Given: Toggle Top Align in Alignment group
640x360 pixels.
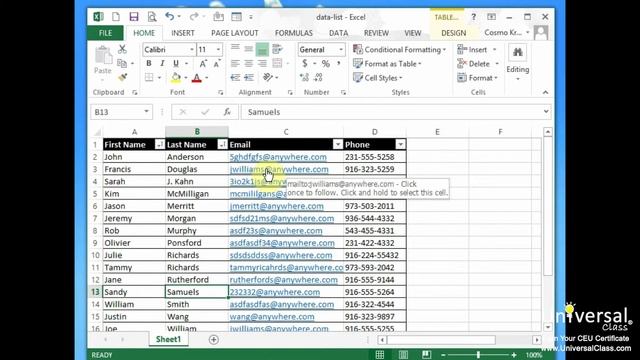Looking at the screenshot, I should click(x=235, y=49).
